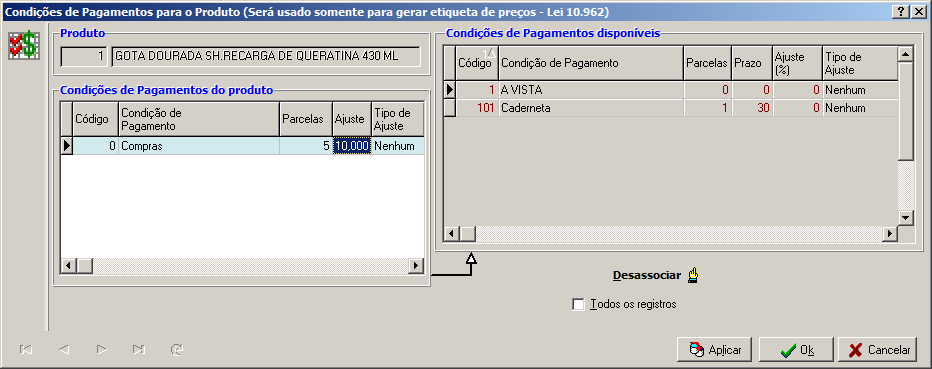Click the title bar help question mark
This screenshot has width=932, height=369.
tap(900, 12)
